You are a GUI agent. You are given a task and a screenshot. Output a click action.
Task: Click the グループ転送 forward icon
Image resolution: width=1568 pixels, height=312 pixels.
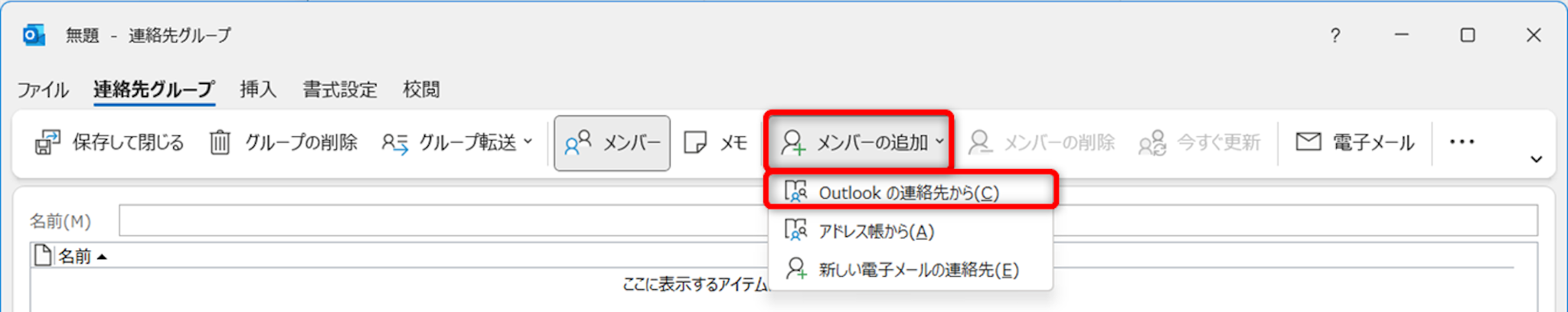tap(395, 143)
